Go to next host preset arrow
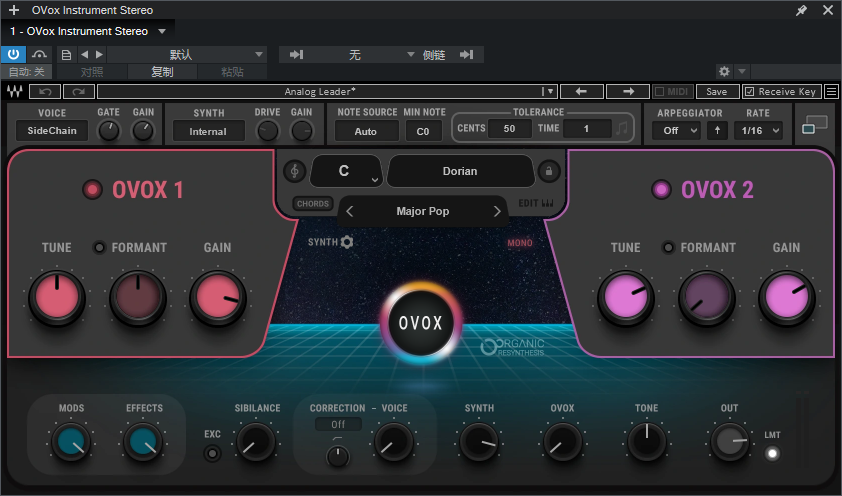 [x=99, y=54]
